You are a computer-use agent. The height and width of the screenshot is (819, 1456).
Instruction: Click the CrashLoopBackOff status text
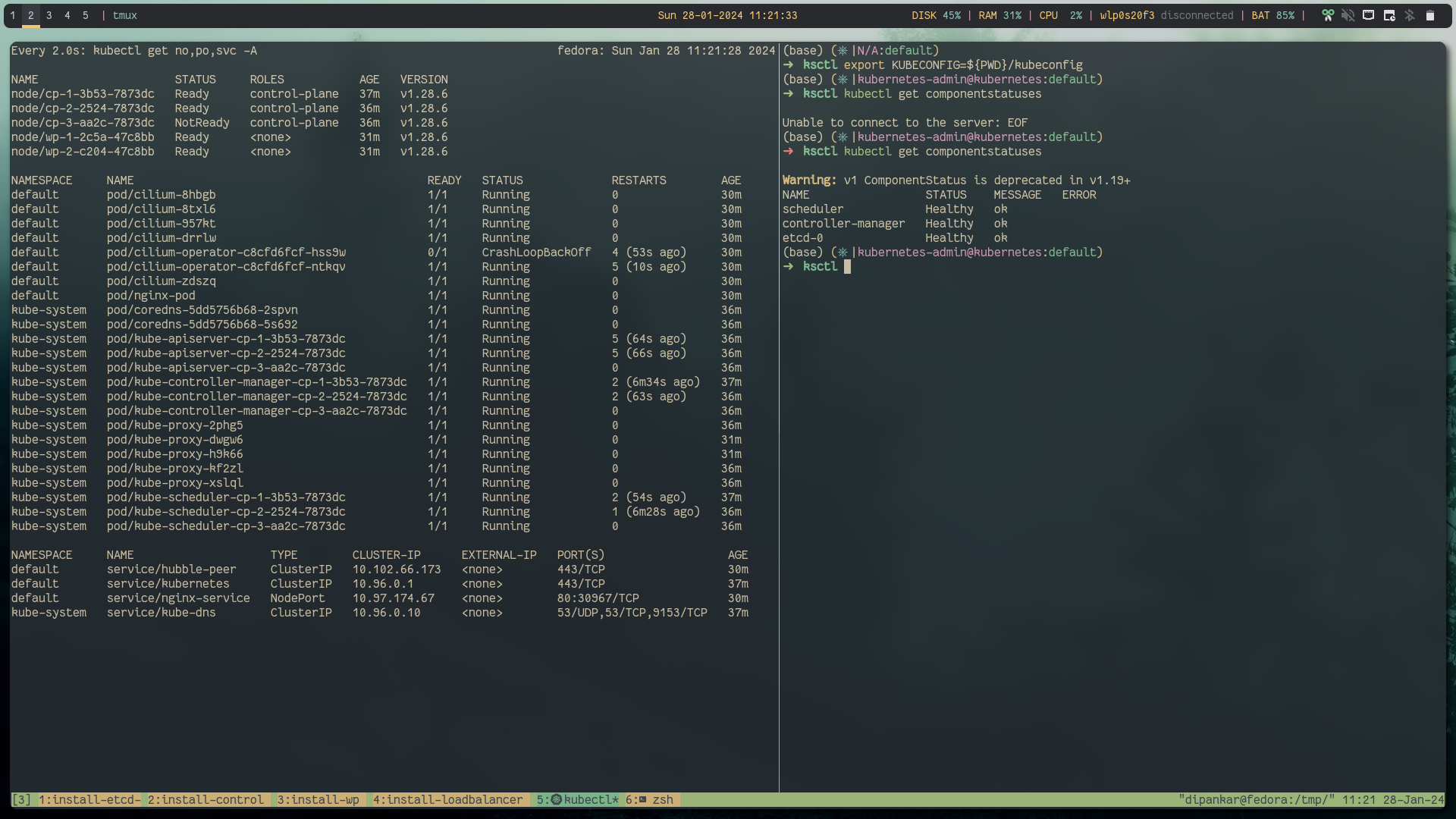536,253
